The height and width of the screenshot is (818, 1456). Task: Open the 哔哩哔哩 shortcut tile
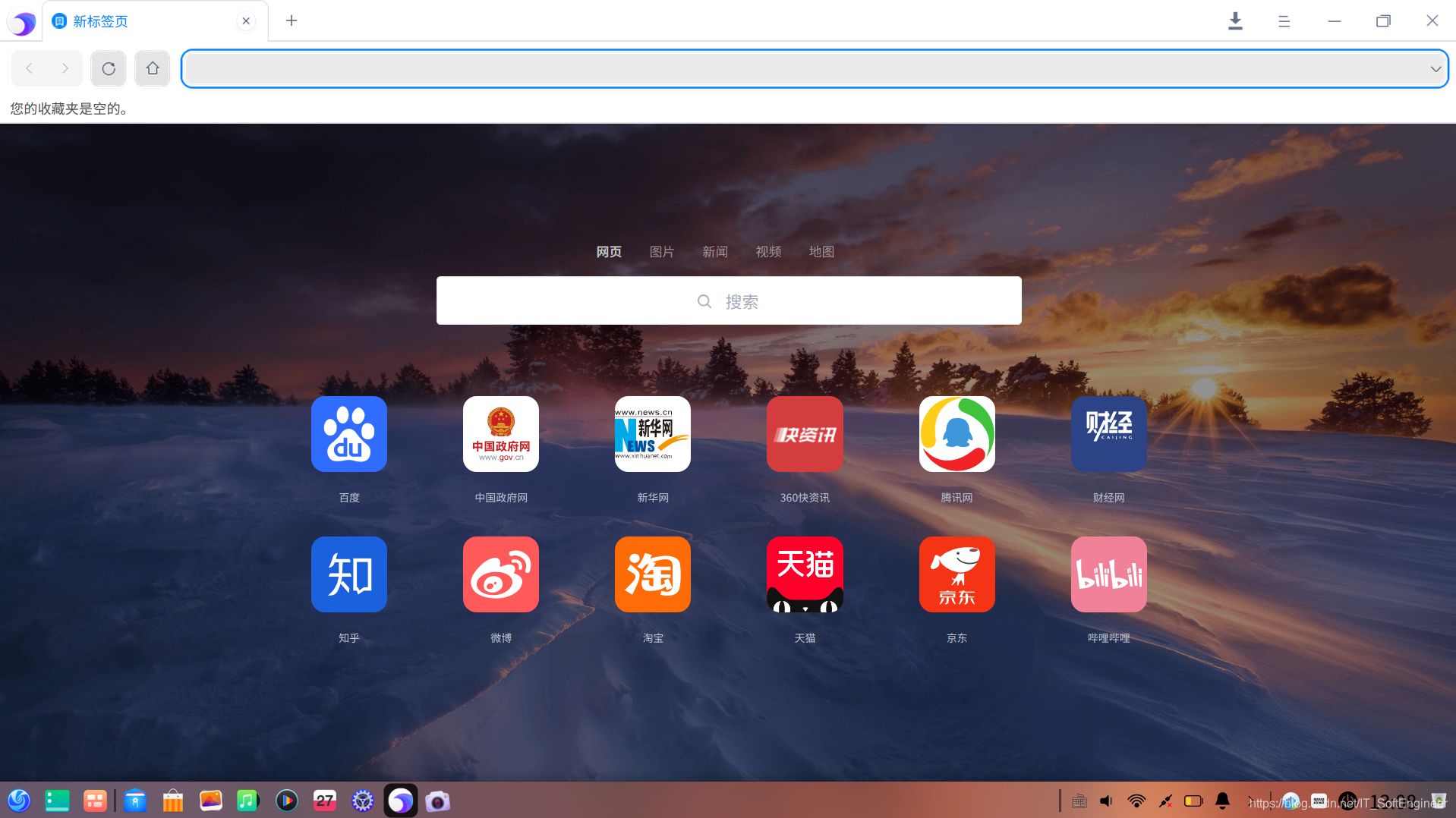(1108, 574)
